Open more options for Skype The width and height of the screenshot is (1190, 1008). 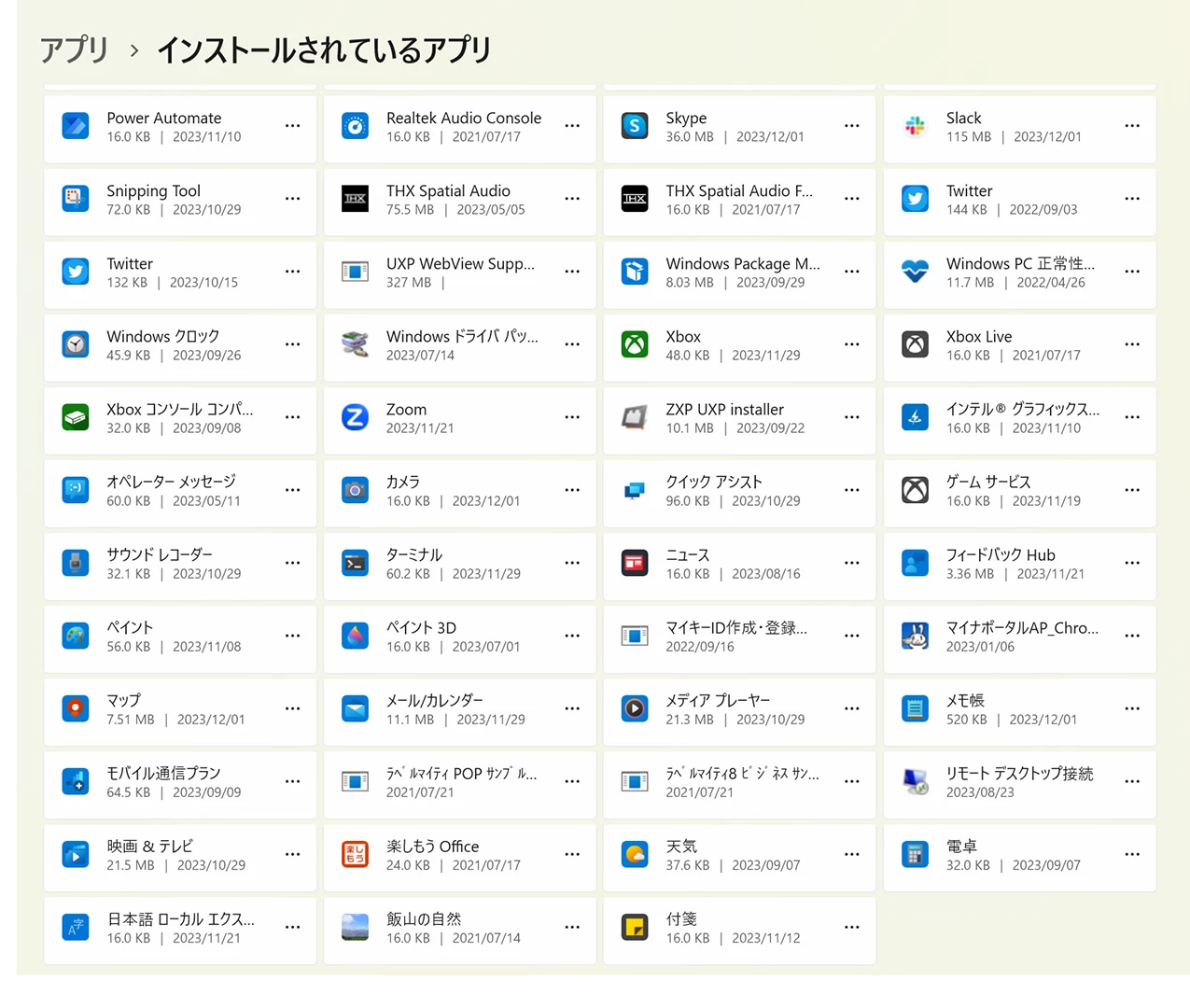pyautogui.click(x=852, y=126)
